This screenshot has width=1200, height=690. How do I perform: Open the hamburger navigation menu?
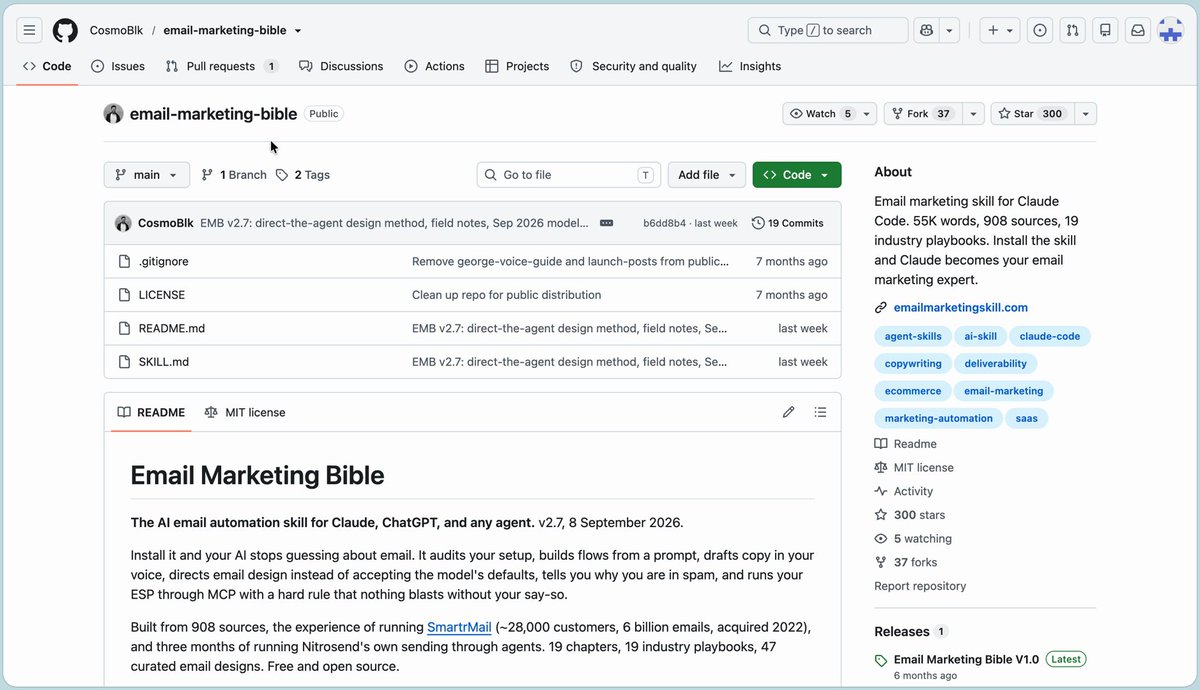click(30, 30)
